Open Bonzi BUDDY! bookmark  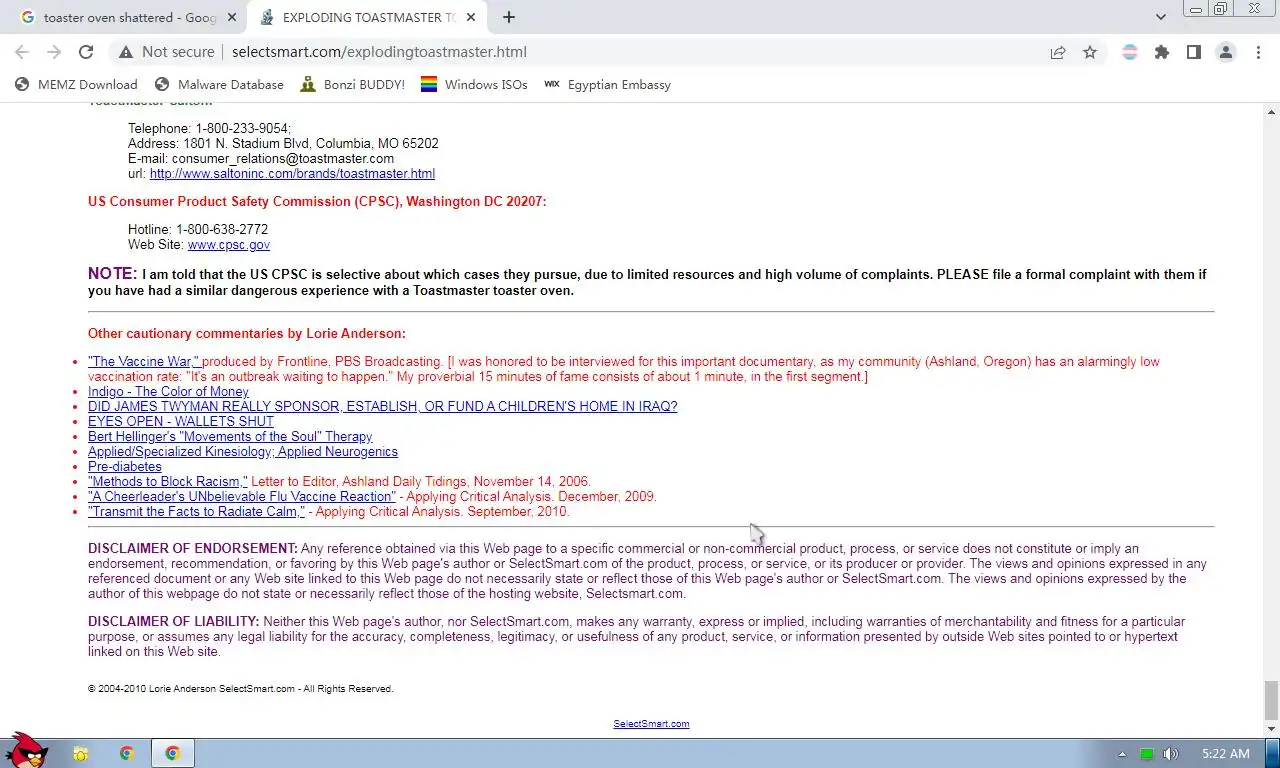pos(353,85)
